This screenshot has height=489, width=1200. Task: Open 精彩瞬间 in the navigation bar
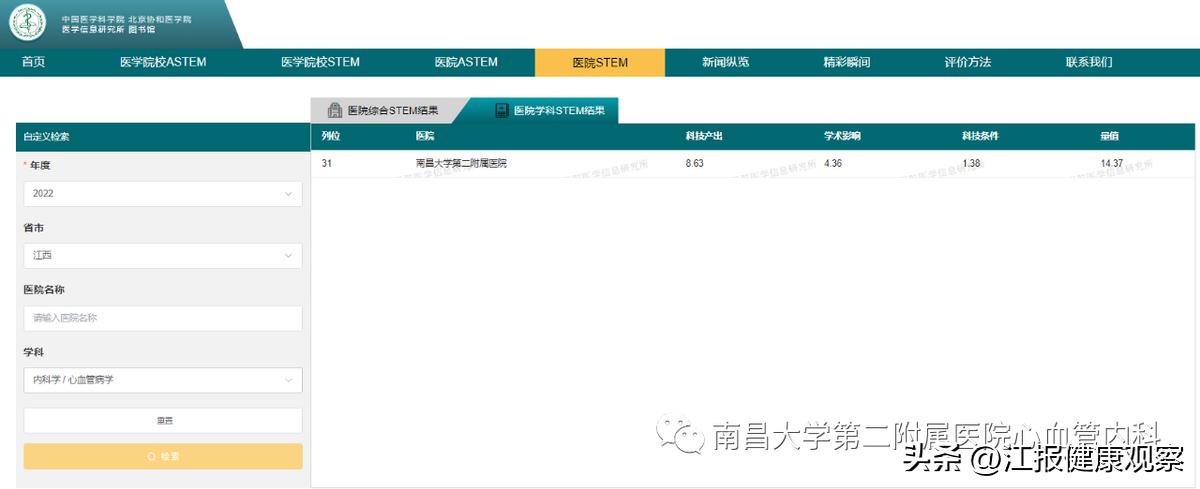847,62
